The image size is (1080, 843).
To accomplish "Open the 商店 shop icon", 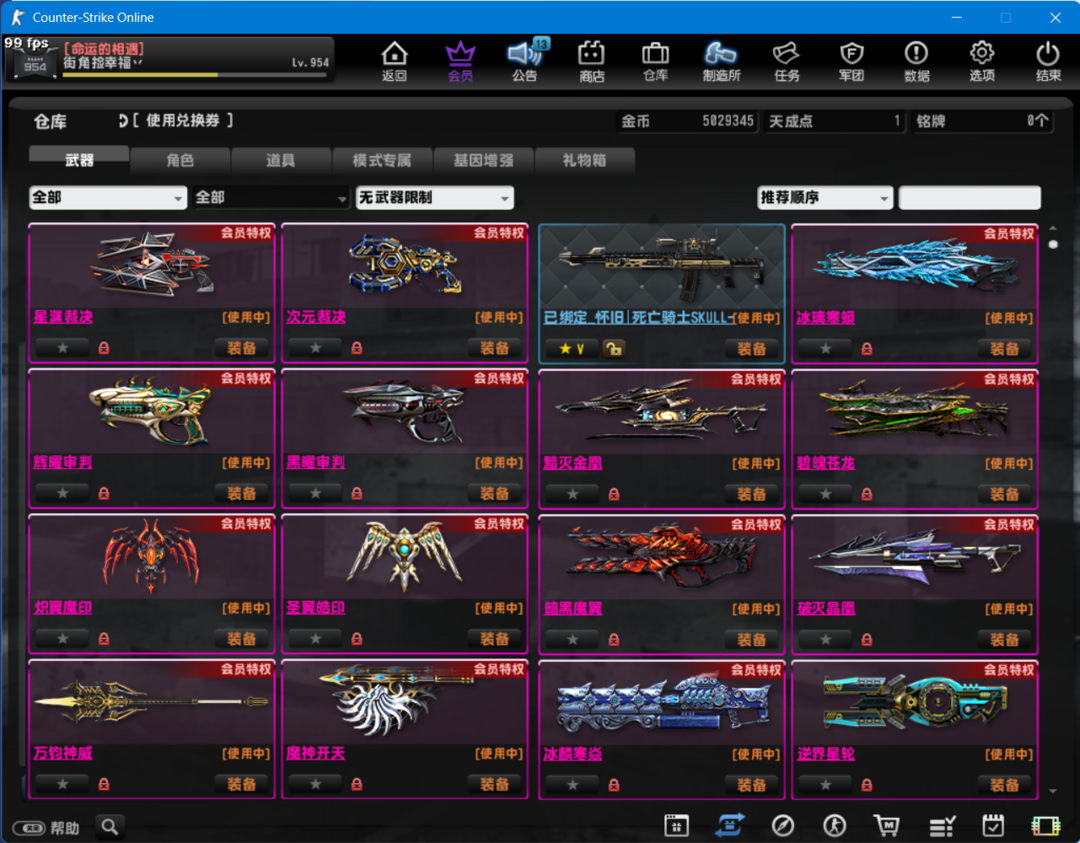I will coord(591,61).
